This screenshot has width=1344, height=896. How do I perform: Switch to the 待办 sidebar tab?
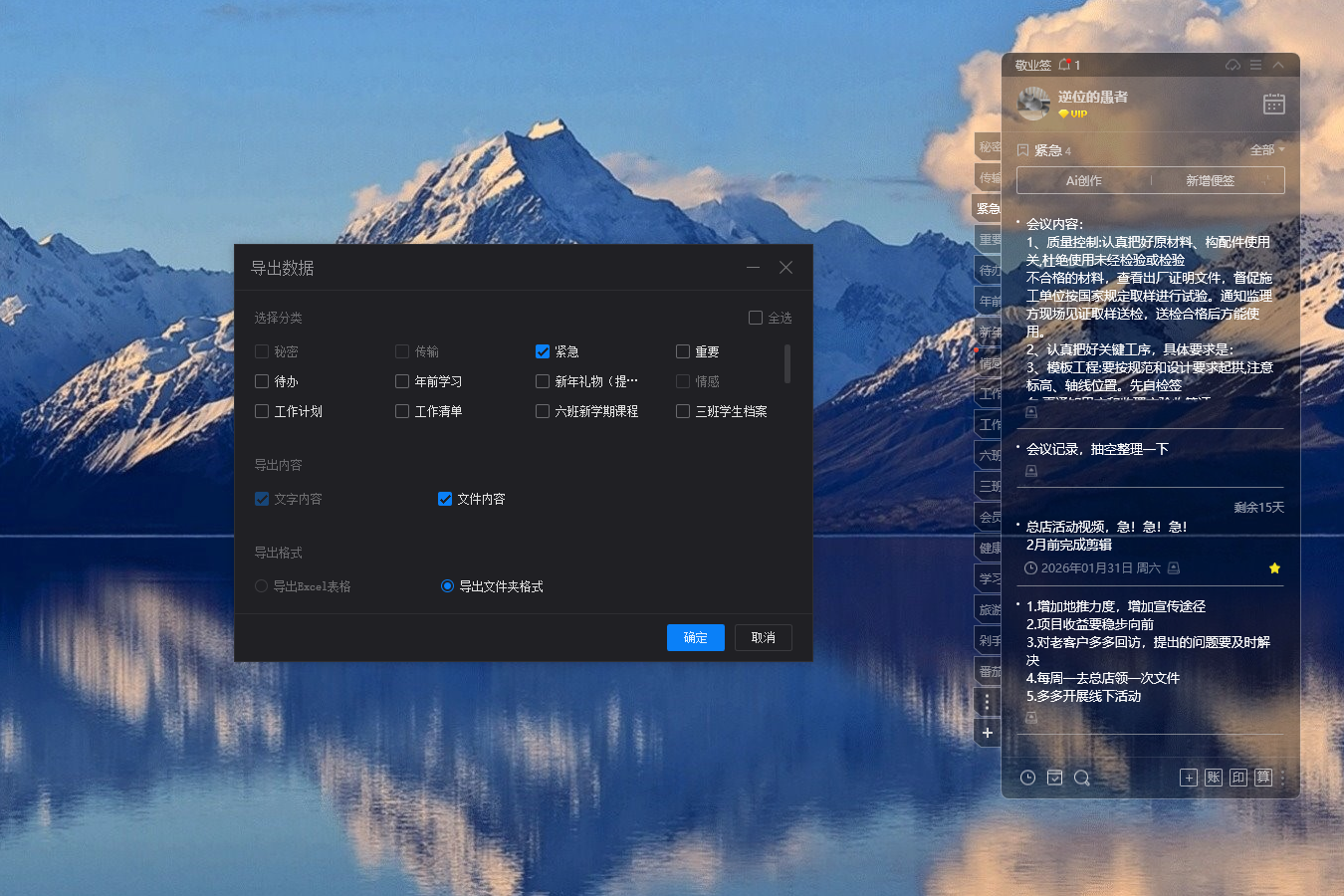click(x=987, y=270)
